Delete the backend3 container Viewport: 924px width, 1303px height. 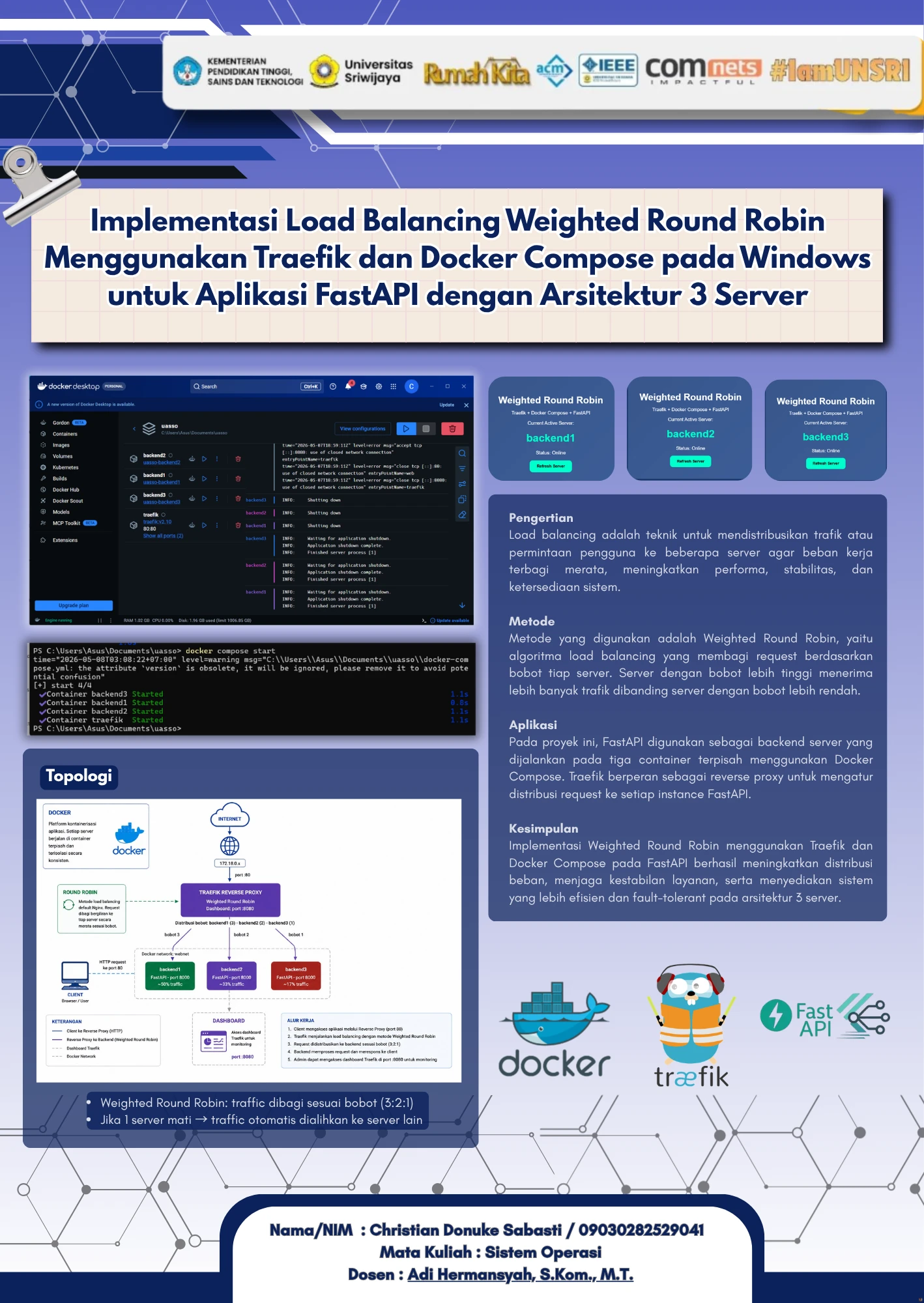pyautogui.click(x=238, y=498)
